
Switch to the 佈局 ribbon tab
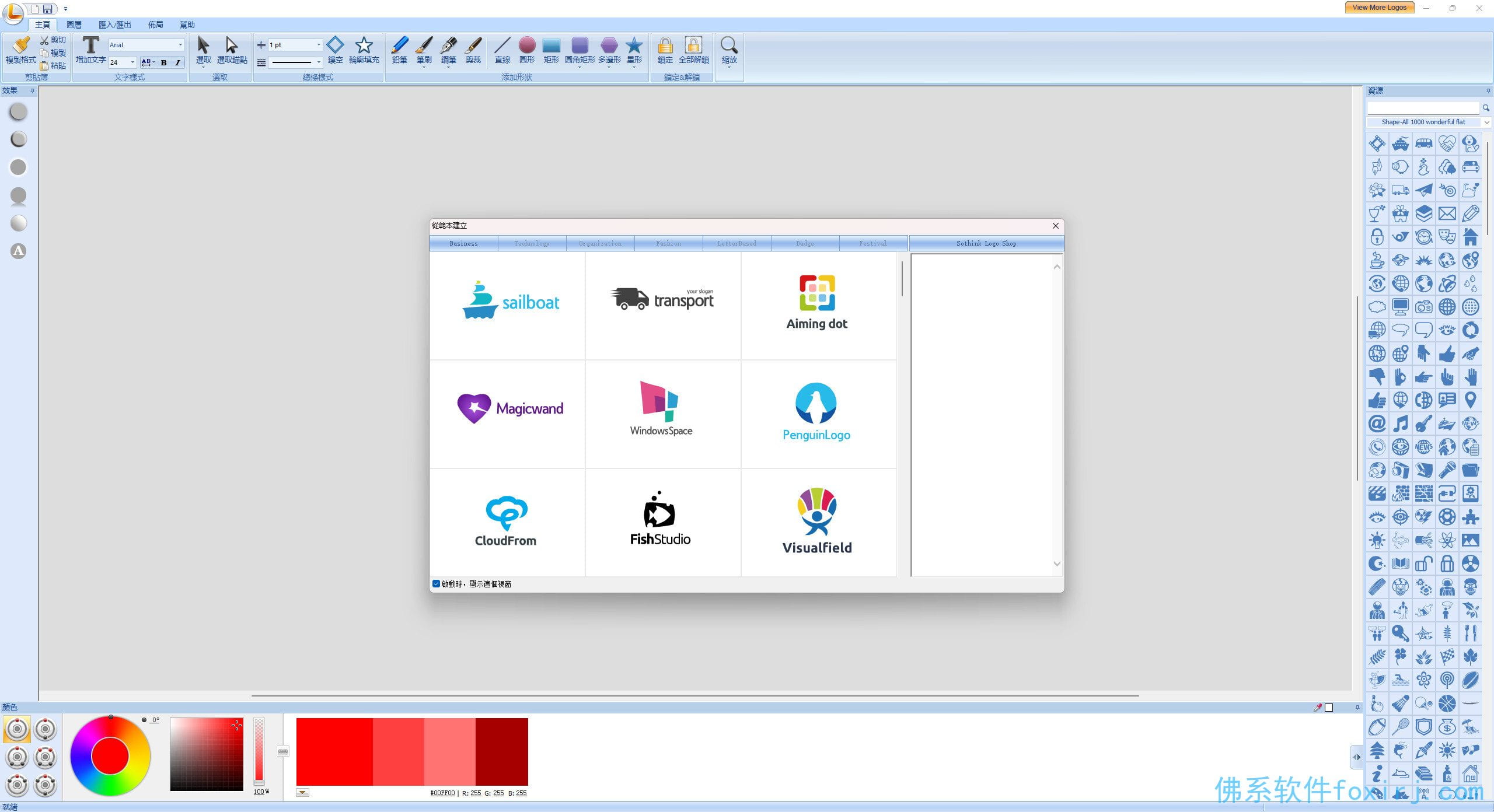tap(155, 24)
